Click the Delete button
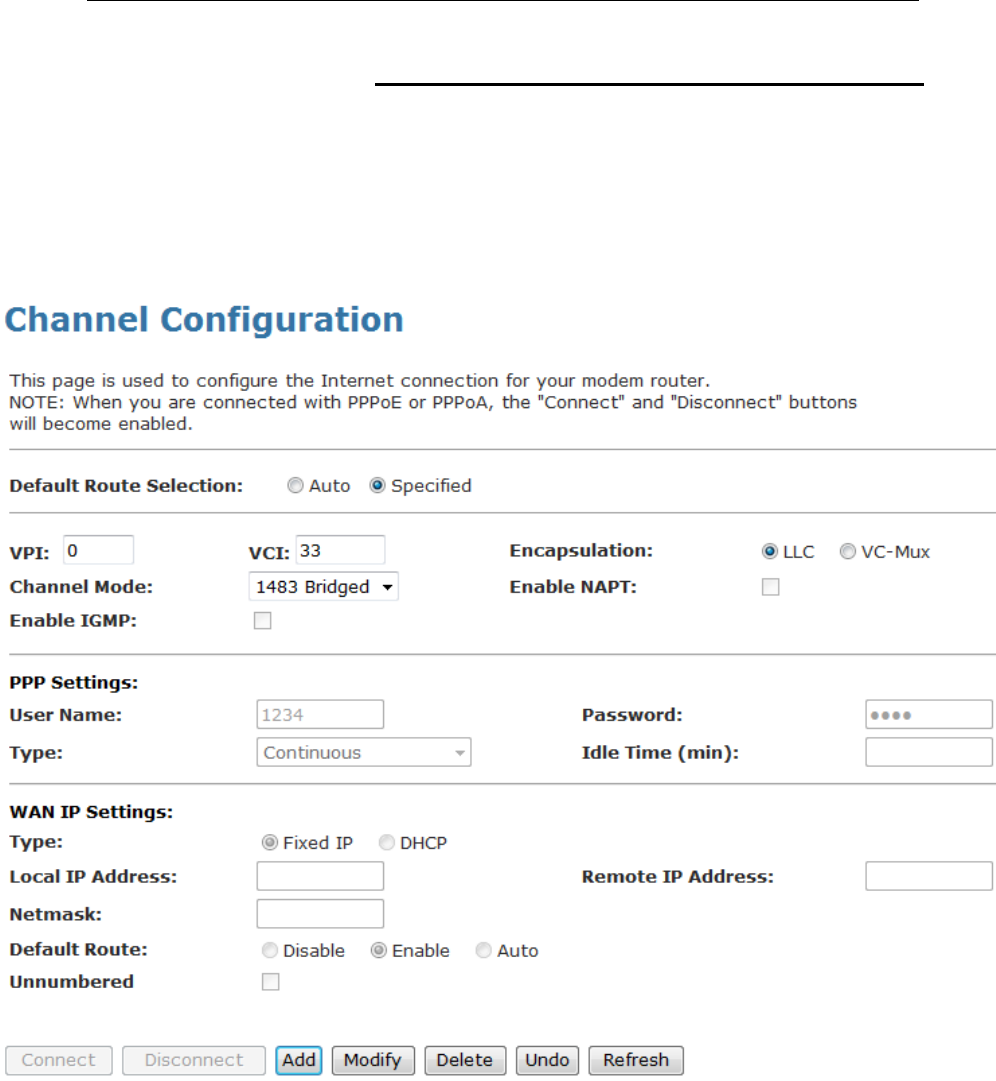This screenshot has height=1081, width=996. (465, 1060)
